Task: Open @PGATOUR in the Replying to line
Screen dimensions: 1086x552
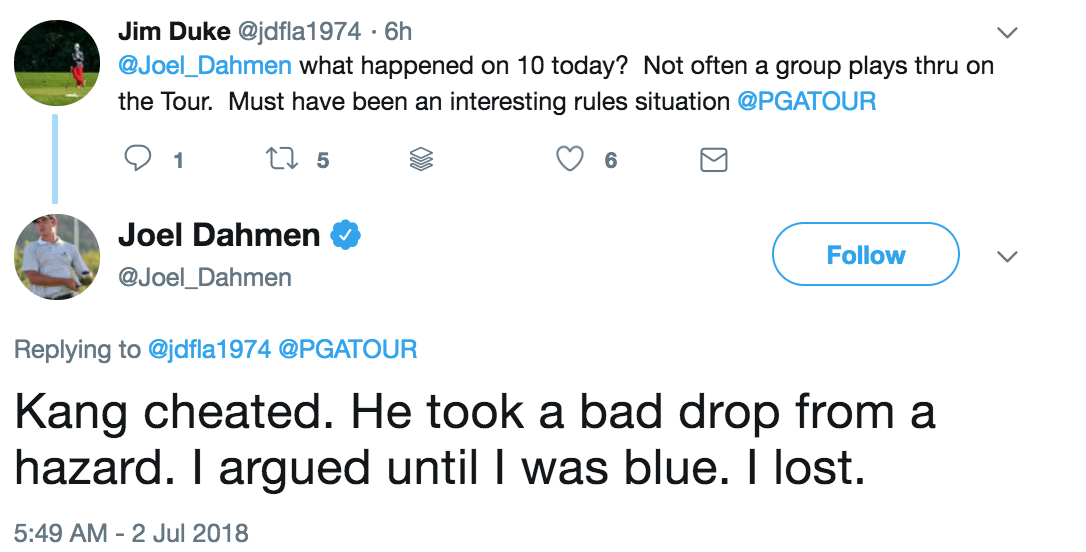Action: (x=348, y=349)
